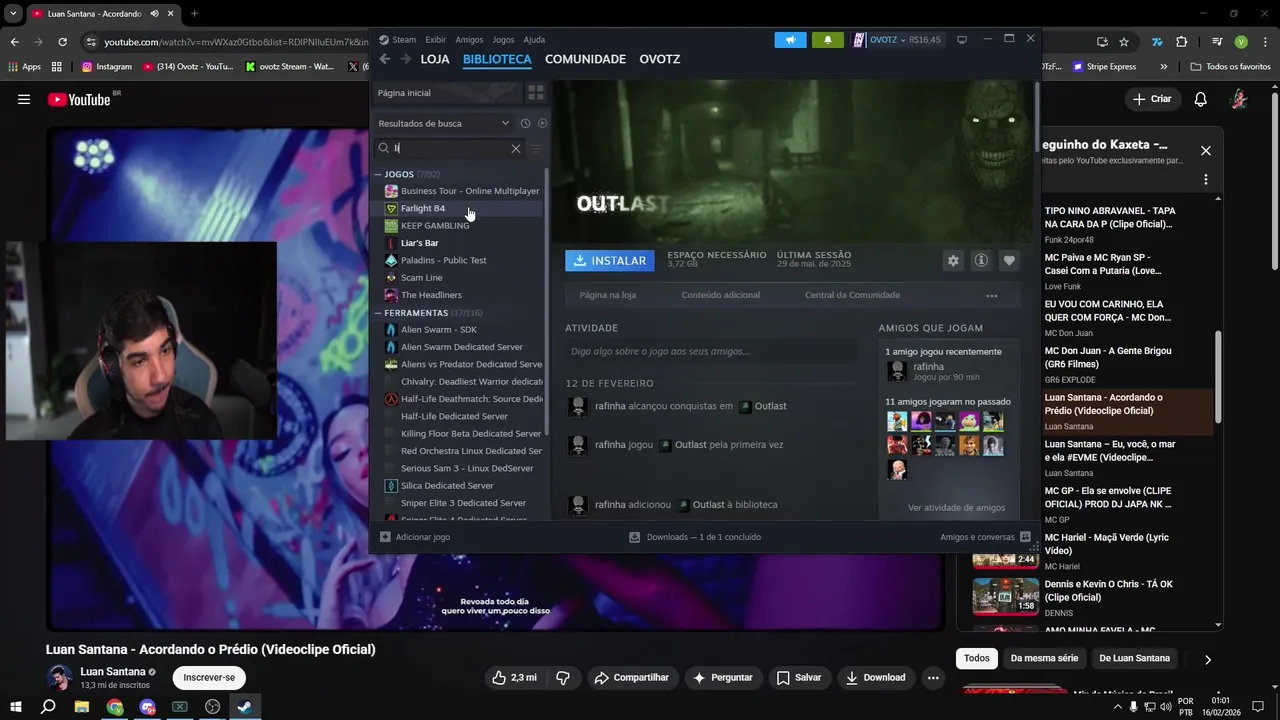This screenshot has width=1280, height=720.
Task: Open Steam from Windows taskbar
Action: point(245,707)
